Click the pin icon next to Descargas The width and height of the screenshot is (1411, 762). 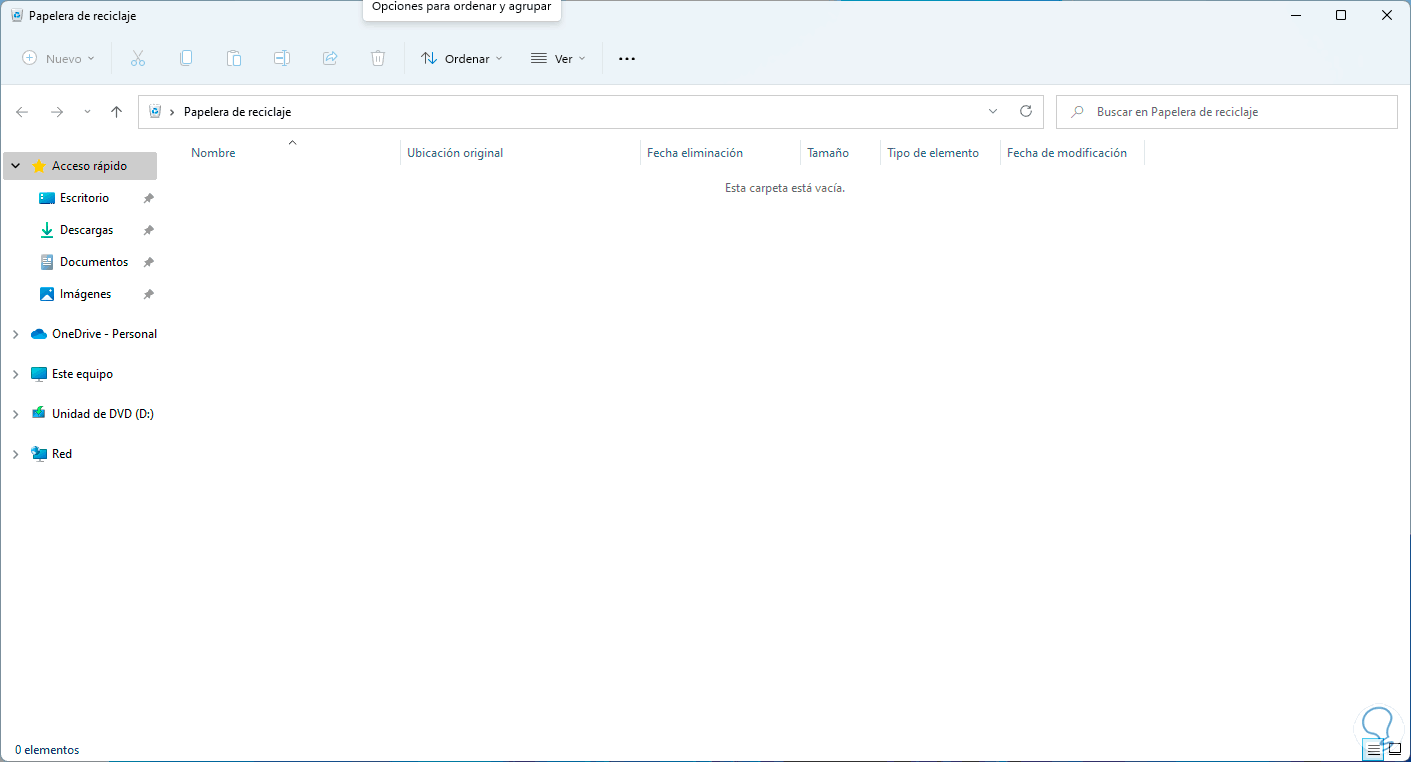tap(148, 230)
